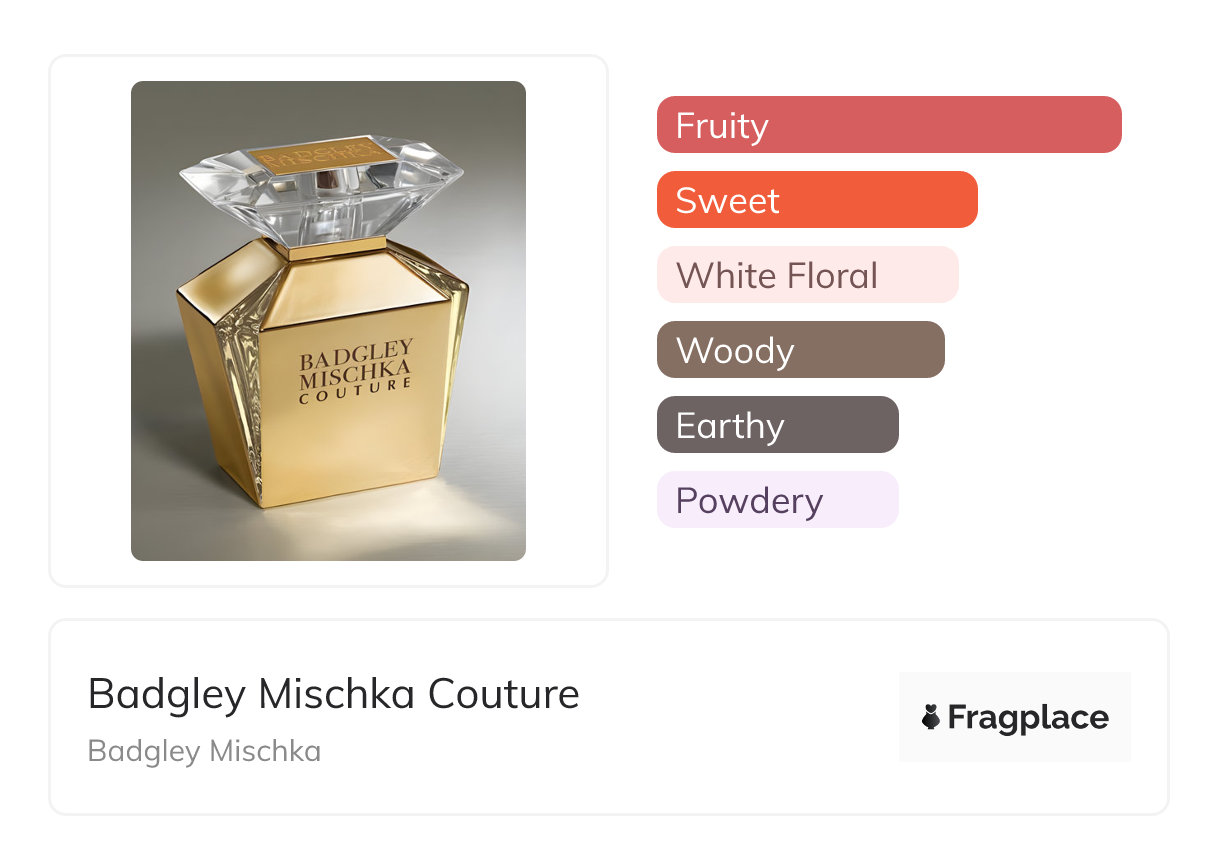Select the Sweet accord bar

coord(816,200)
